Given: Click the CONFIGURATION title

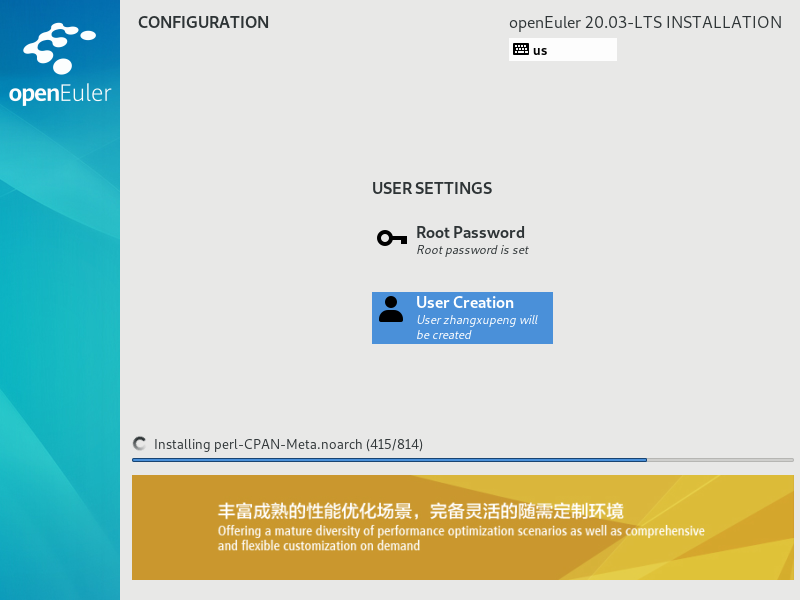Looking at the screenshot, I should click(203, 22).
